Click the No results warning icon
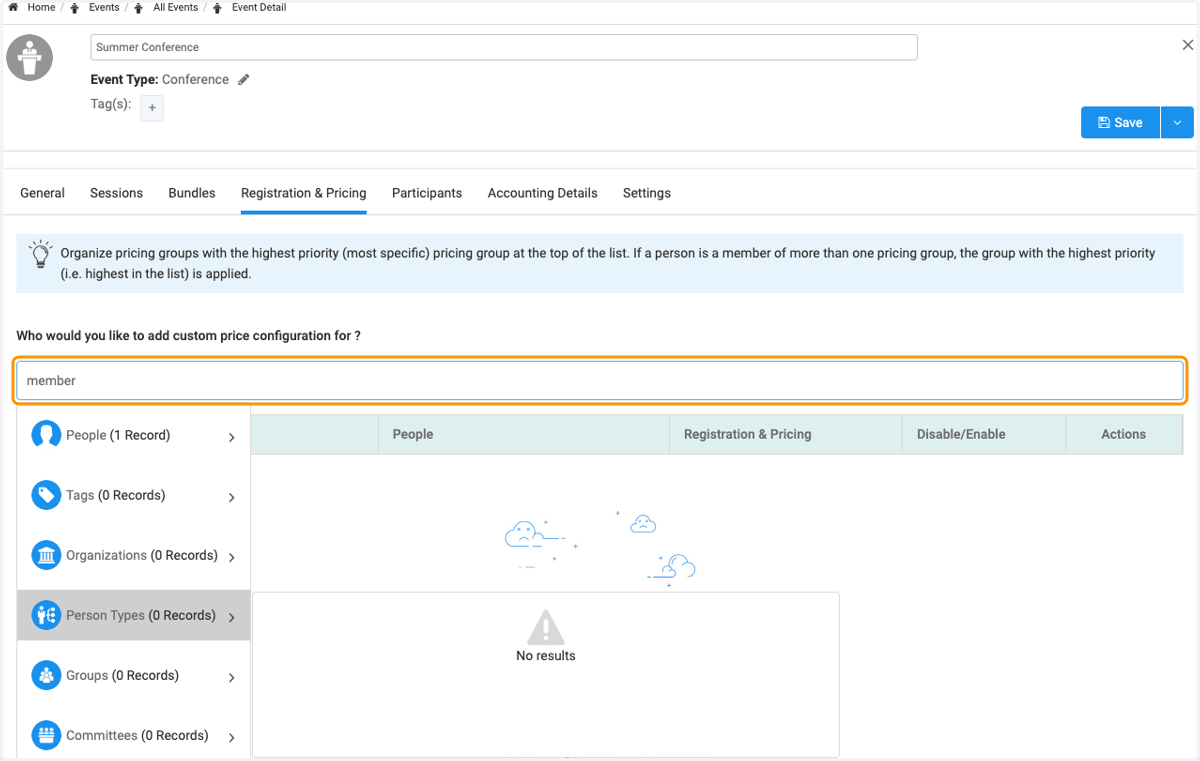 click(x=545, y=628)
